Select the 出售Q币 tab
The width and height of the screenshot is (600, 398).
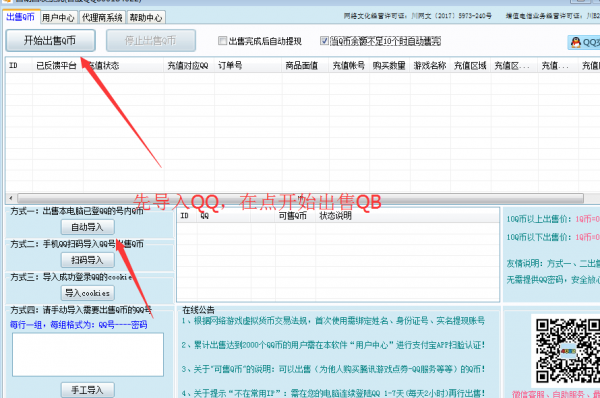pyautogui.click(x=21, y=17)
